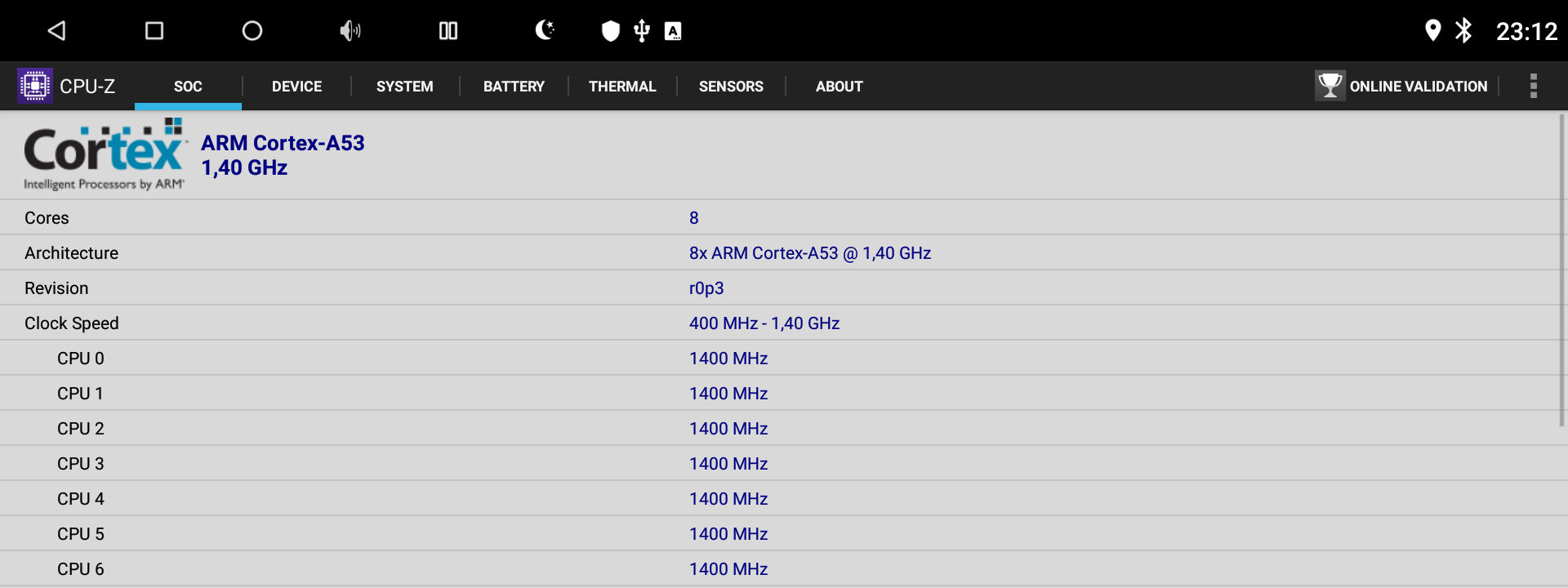
Task: Tap the 1400 MHz value for CPU 1
Action: coord(728,394)
